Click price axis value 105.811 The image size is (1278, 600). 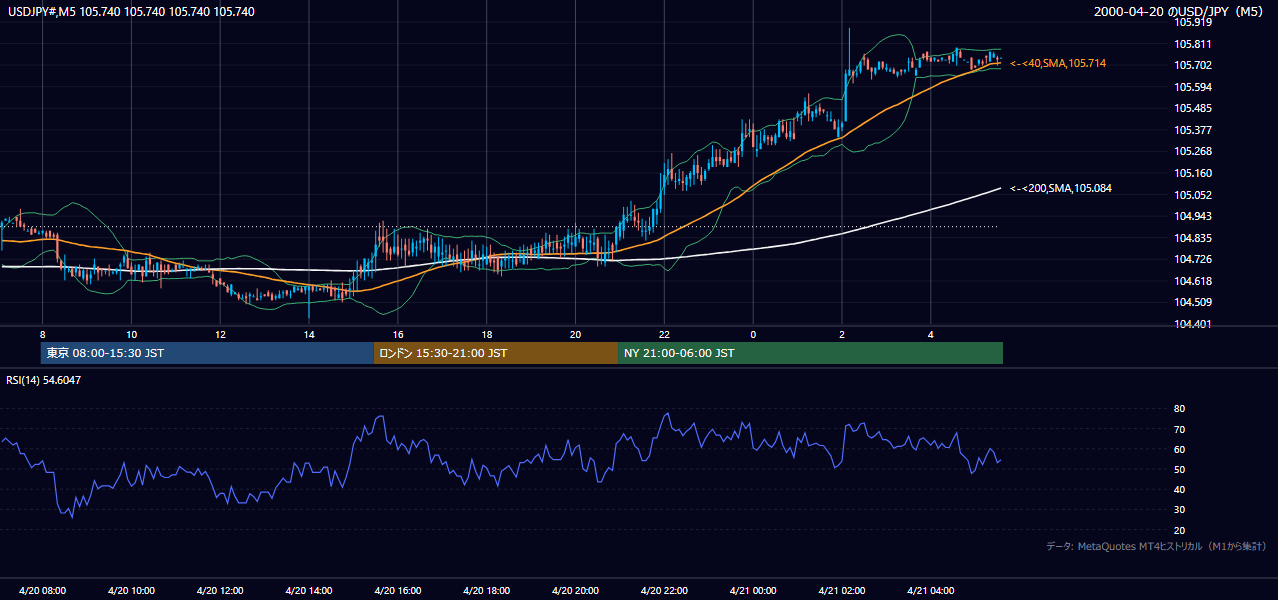(x=1192, y=44)
